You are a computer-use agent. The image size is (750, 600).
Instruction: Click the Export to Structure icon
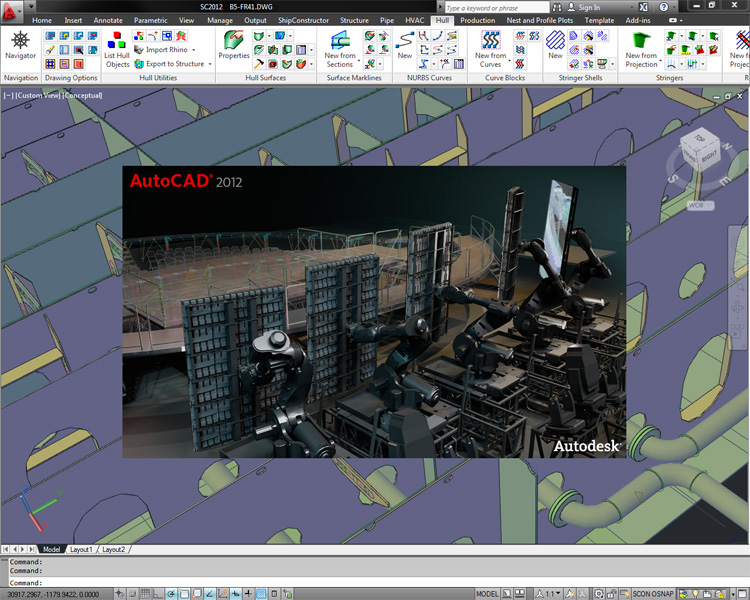click(x=139, y=64)
